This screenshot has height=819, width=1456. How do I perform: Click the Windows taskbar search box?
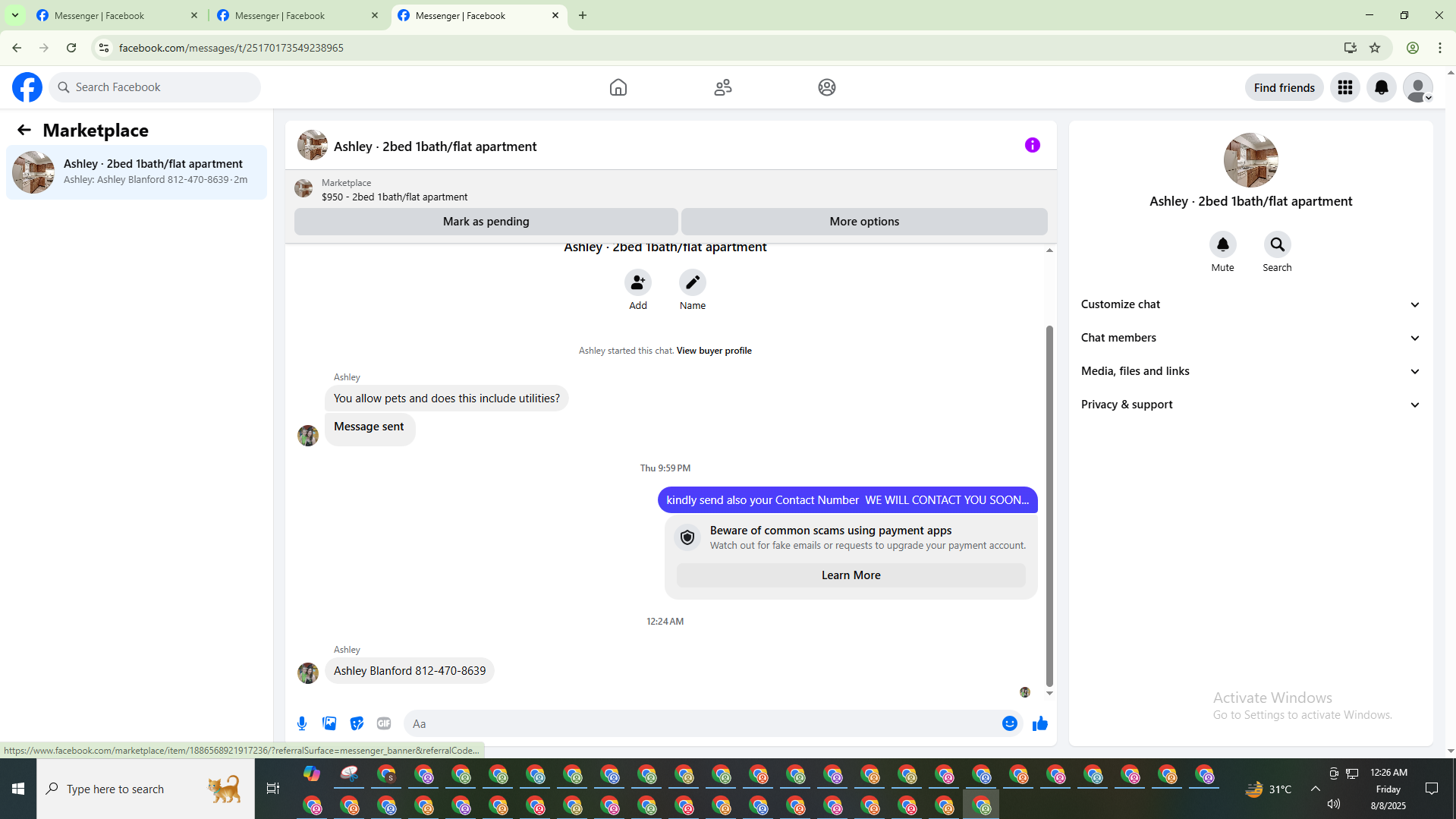(146, 789)
